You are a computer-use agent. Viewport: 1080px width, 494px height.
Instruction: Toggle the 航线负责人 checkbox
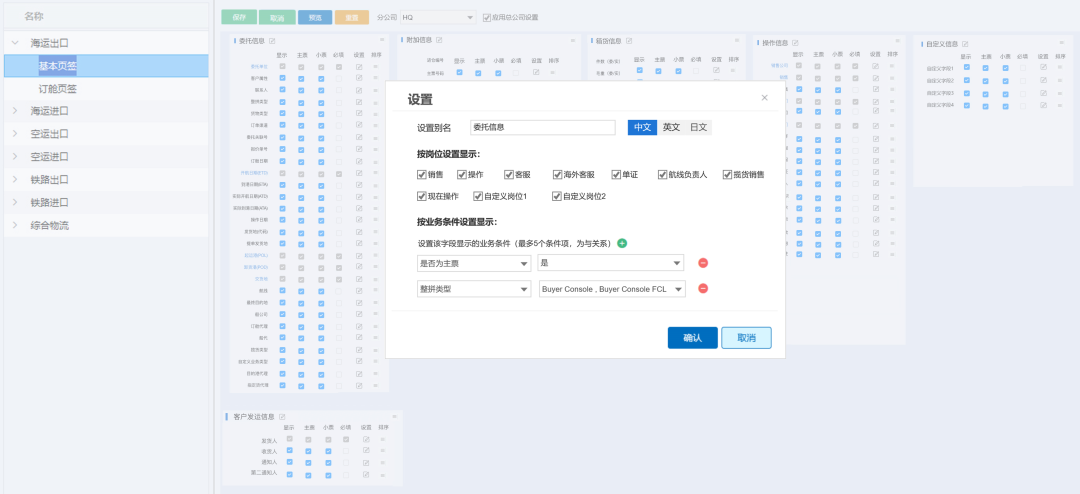pos(662,174)
